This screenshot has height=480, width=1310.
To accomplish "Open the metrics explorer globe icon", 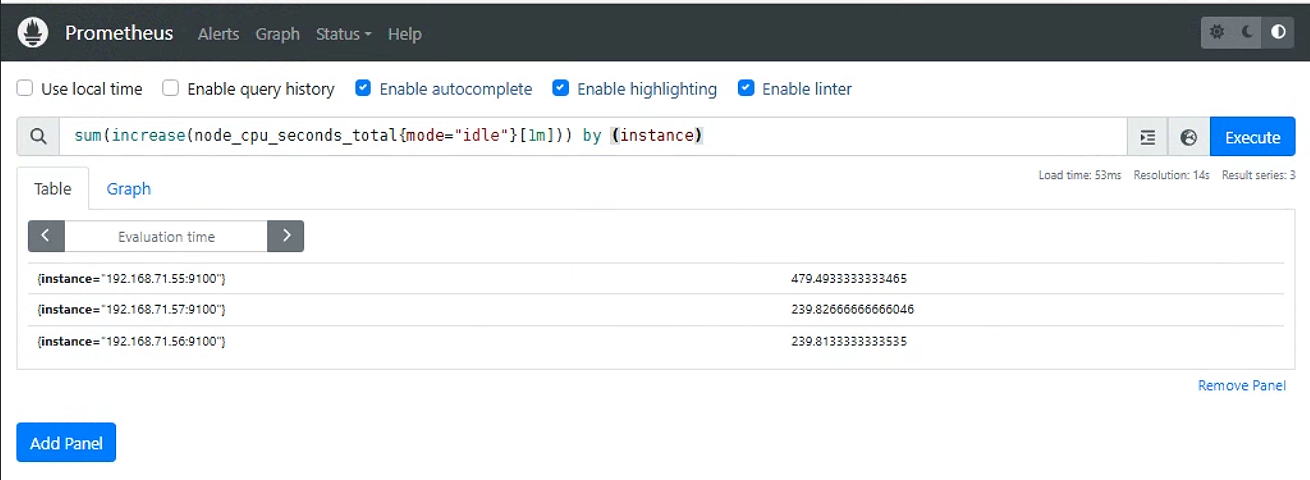I will point(1189,137).
